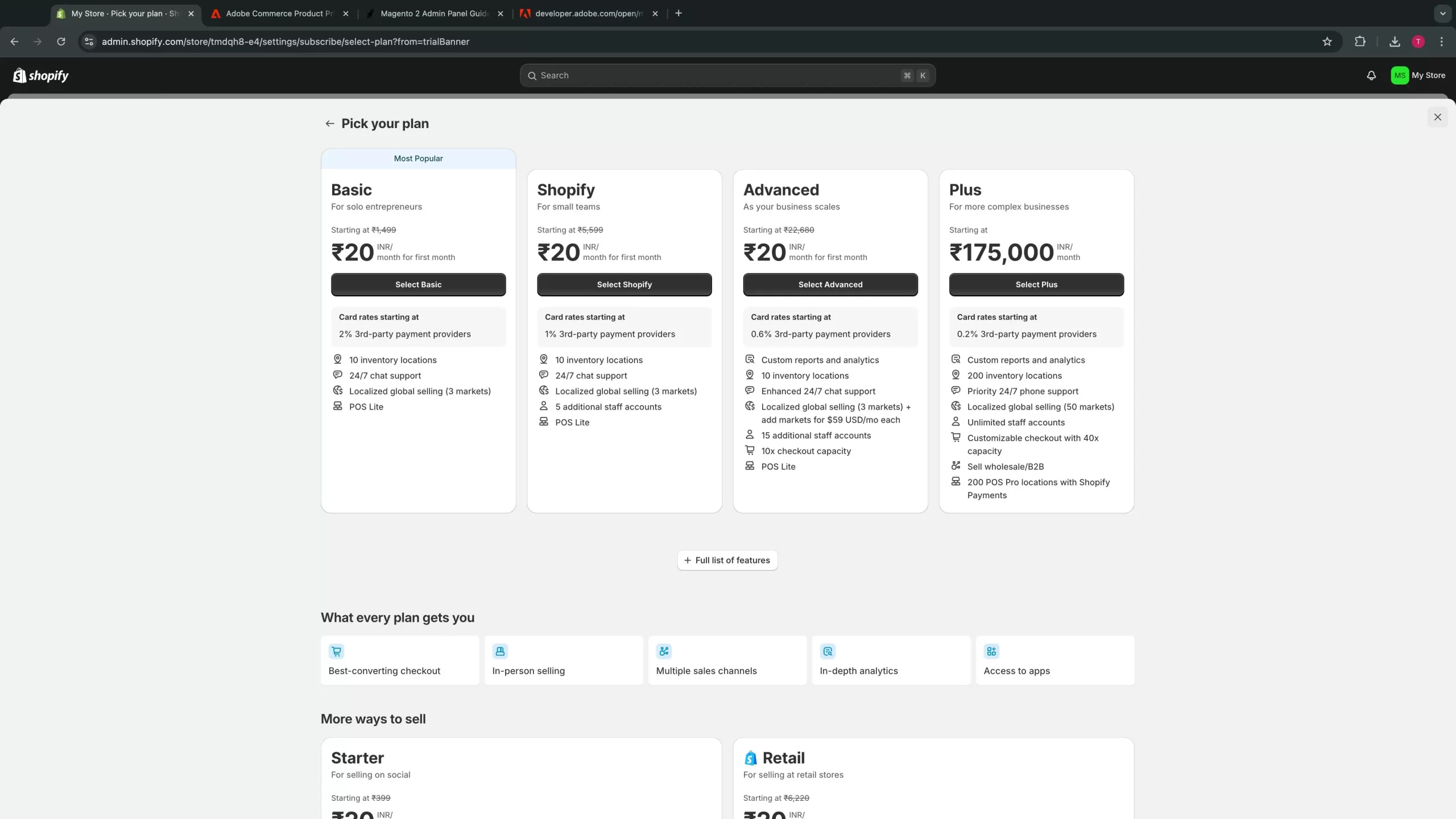Click the In-person selling icon
Viewport: 1456px width, 819px height.
coord(500,651)
